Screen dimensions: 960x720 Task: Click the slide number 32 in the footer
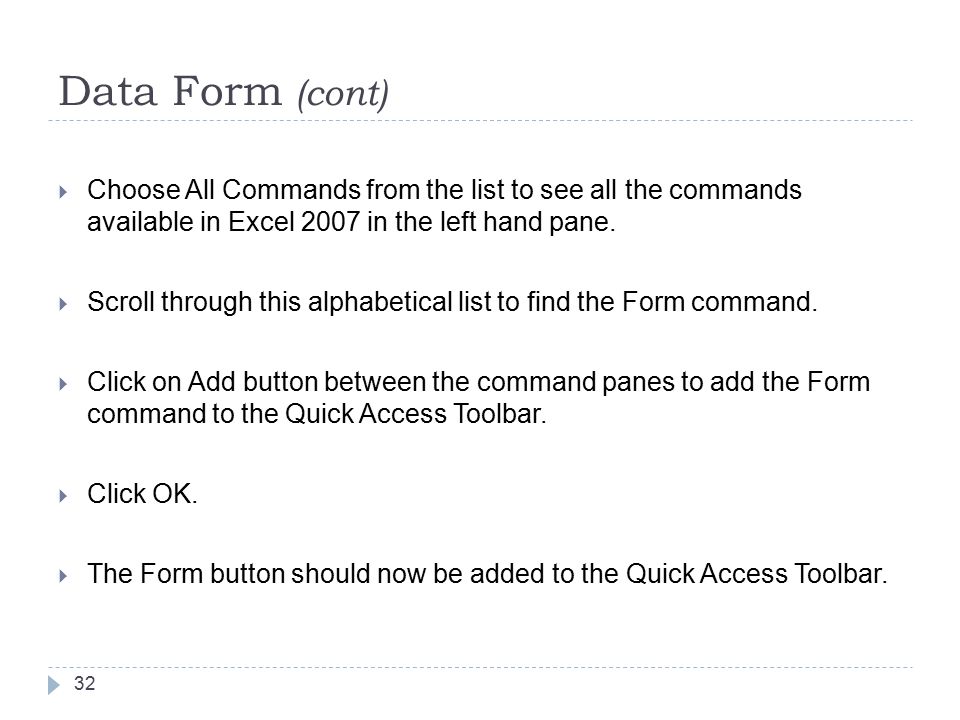click(84, 683)
